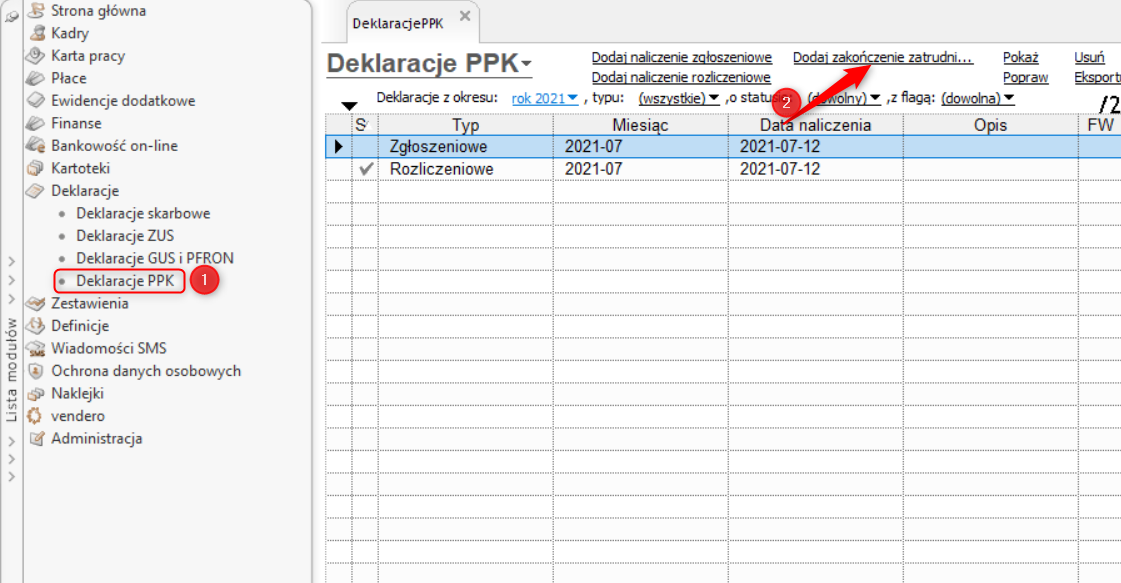The width and height of the screenshot is (1121, 583).
Task: Click Dodaj zakończenie zatrudni... link
Action: (883, 57)
